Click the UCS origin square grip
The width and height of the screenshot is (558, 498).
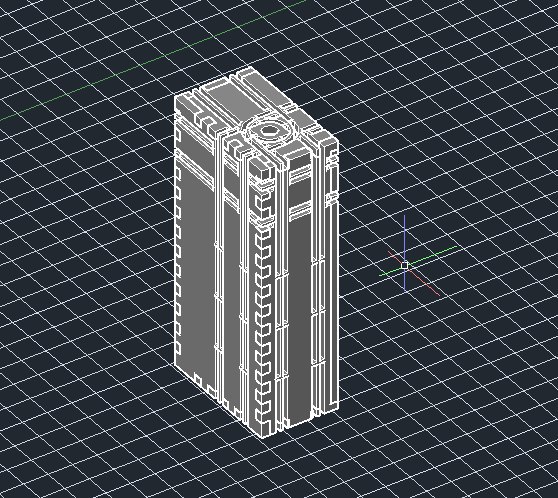click(404, 265)
